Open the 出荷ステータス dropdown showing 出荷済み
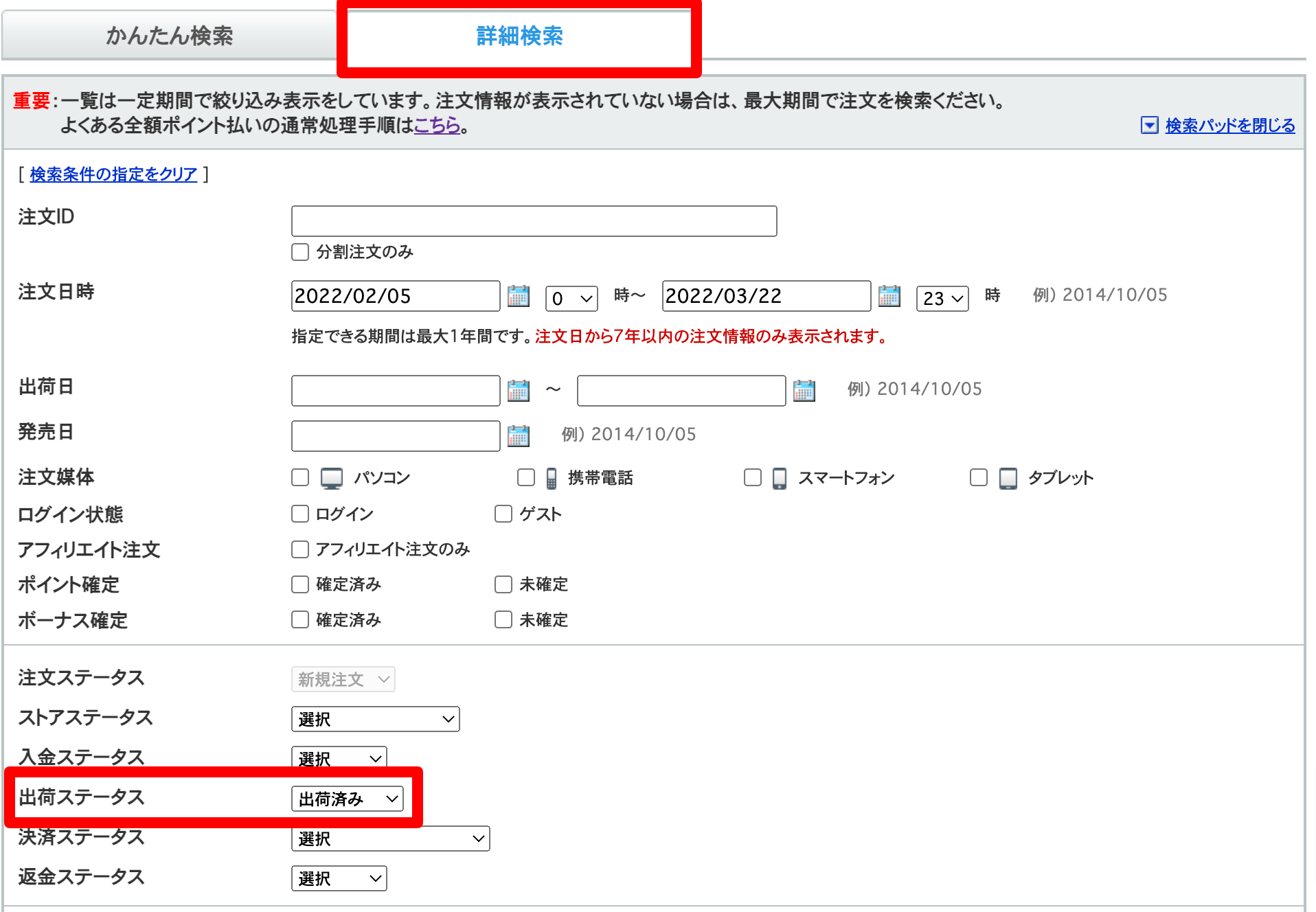The height and width of the screenshot is (912, 1316). [347, 799]
